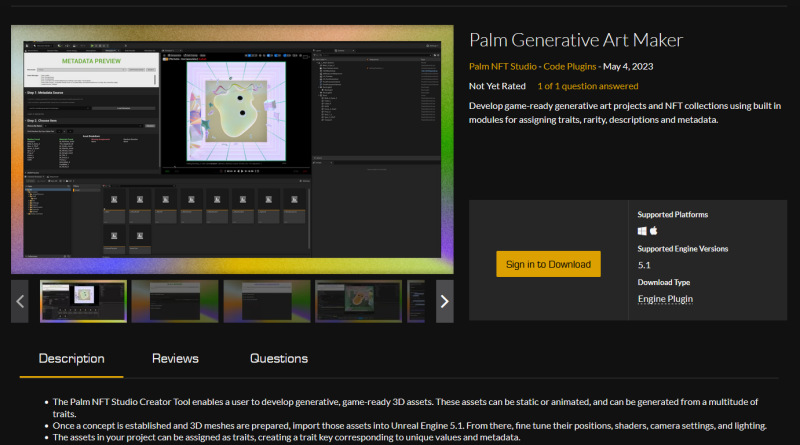
Task: Go to previous gallery image with left arrow
Action: [x=20, y=301]
